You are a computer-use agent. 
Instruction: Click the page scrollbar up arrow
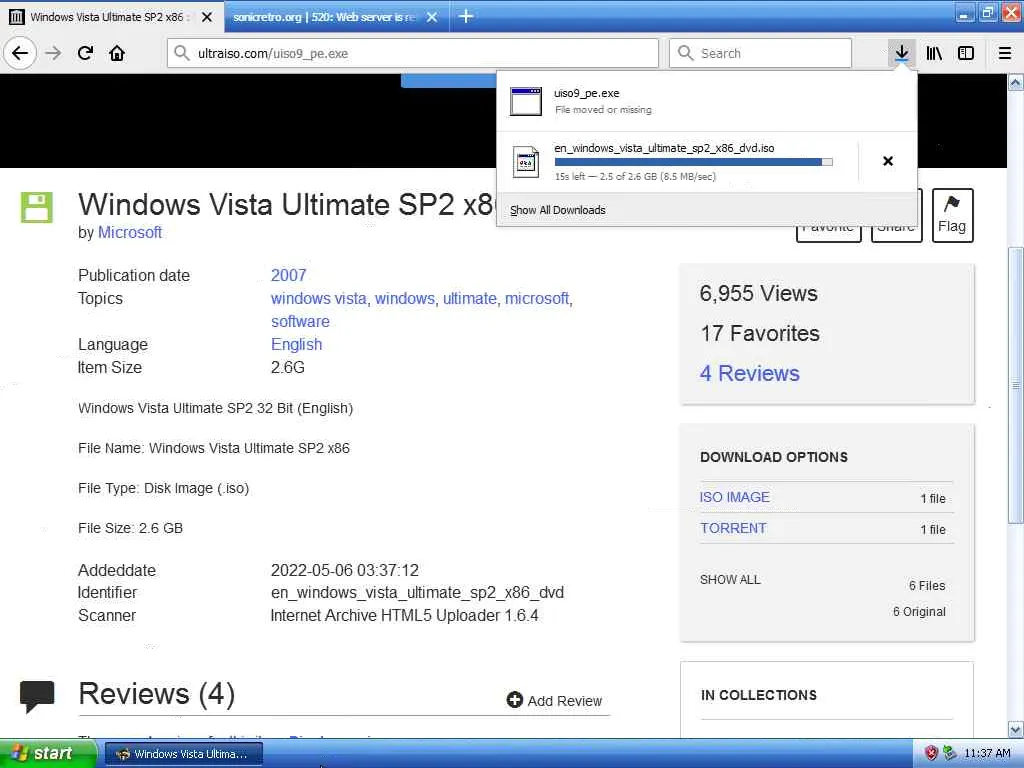1016,82
